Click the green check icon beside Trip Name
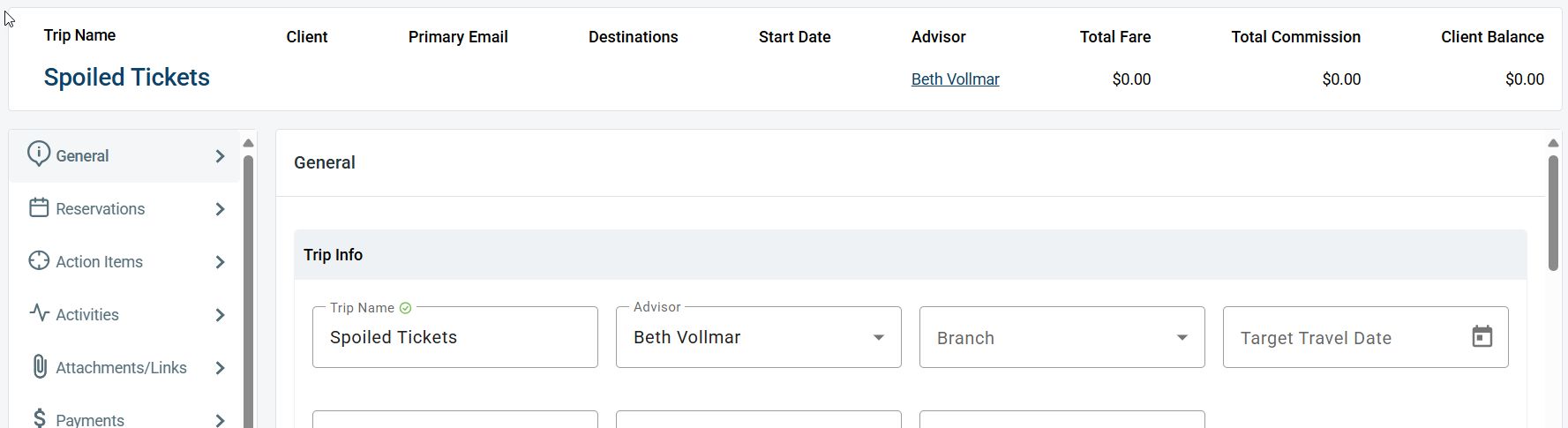This screenshot has height=428, width=1568. click(406, 308)
